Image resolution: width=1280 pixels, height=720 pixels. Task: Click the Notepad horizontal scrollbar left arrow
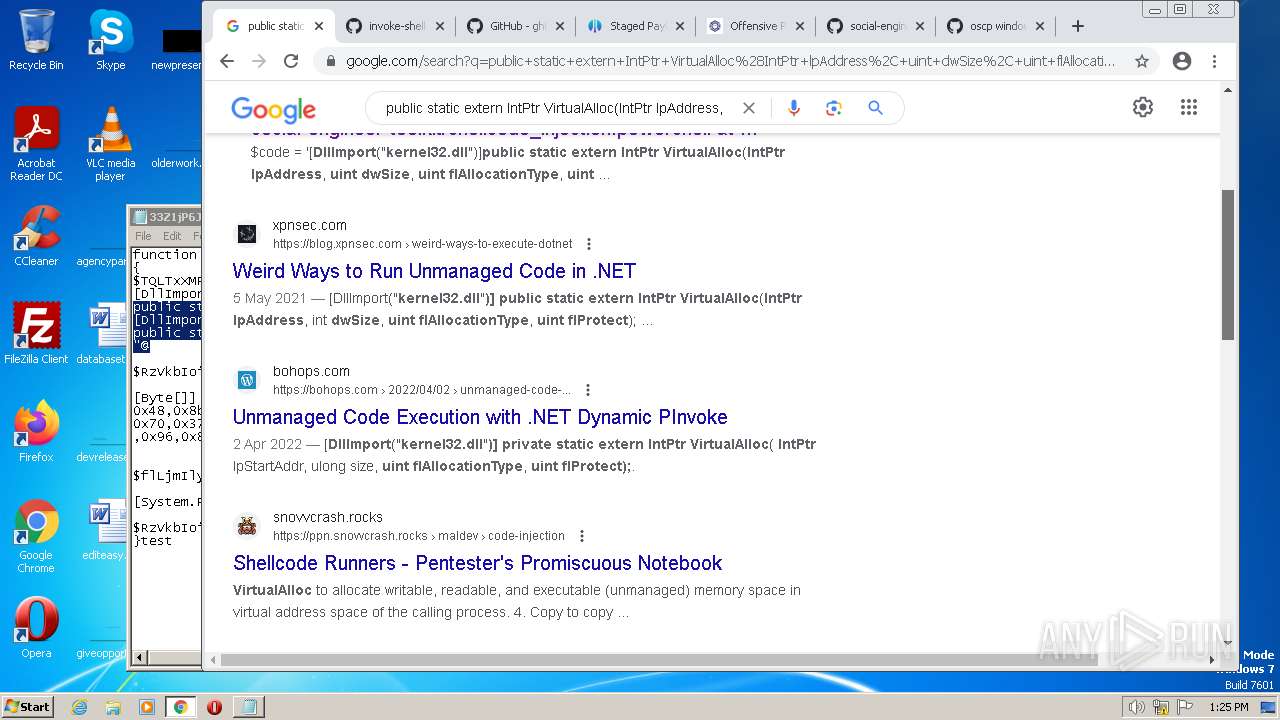pos(140,657)
